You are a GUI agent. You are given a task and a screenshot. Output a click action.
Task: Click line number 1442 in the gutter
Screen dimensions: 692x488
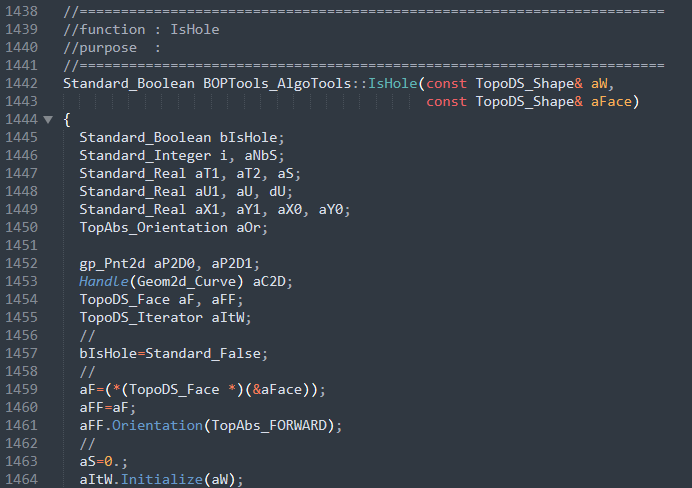pos(20,83)
